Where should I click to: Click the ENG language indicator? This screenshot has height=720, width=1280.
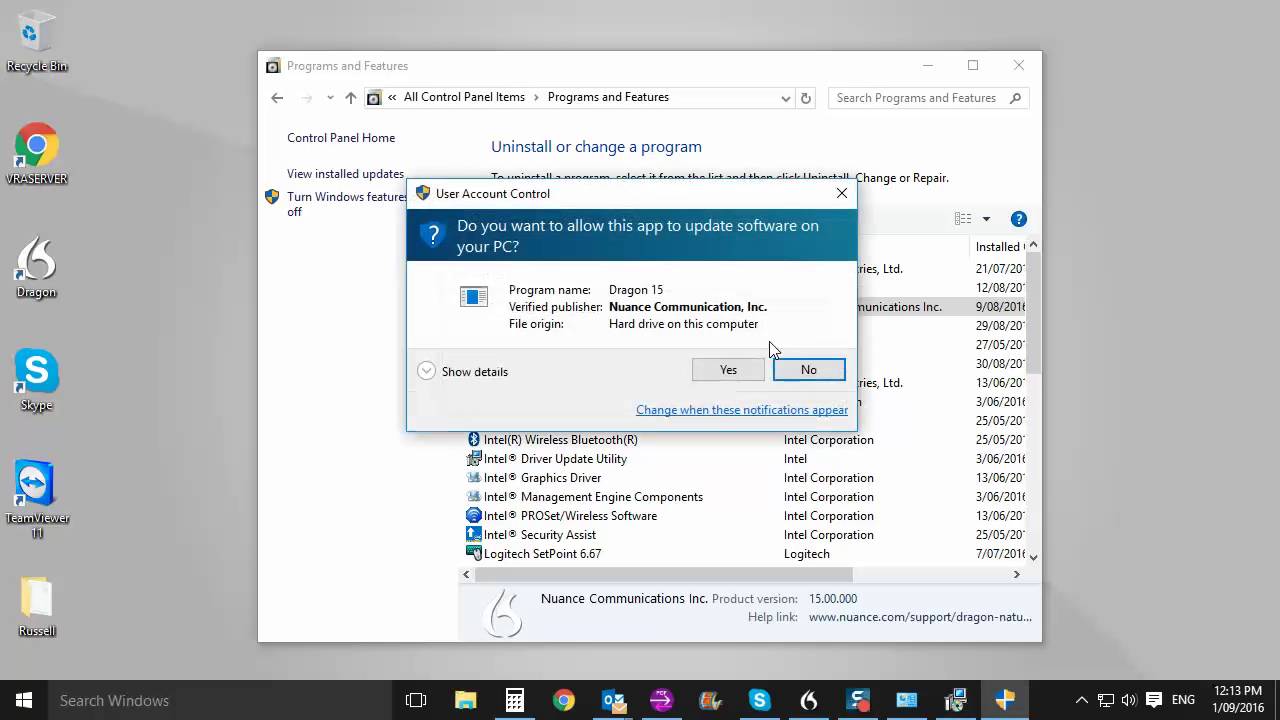[1184, 700]
